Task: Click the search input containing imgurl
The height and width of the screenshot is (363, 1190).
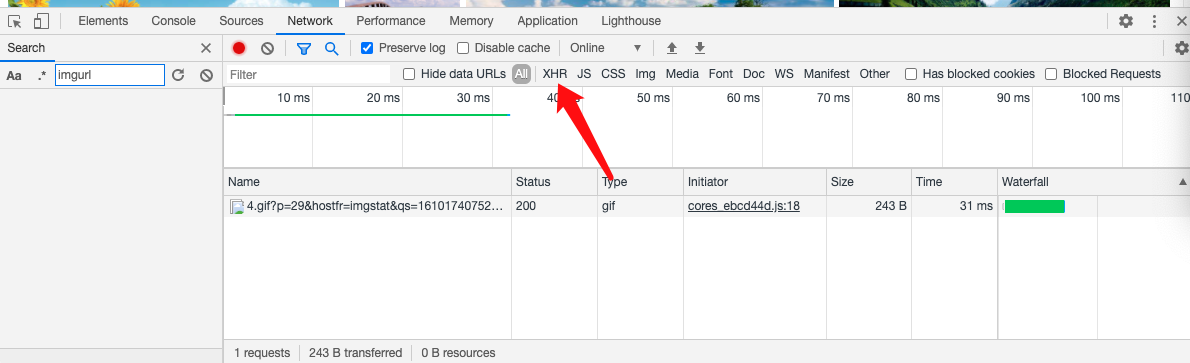Action: (110, 75)
